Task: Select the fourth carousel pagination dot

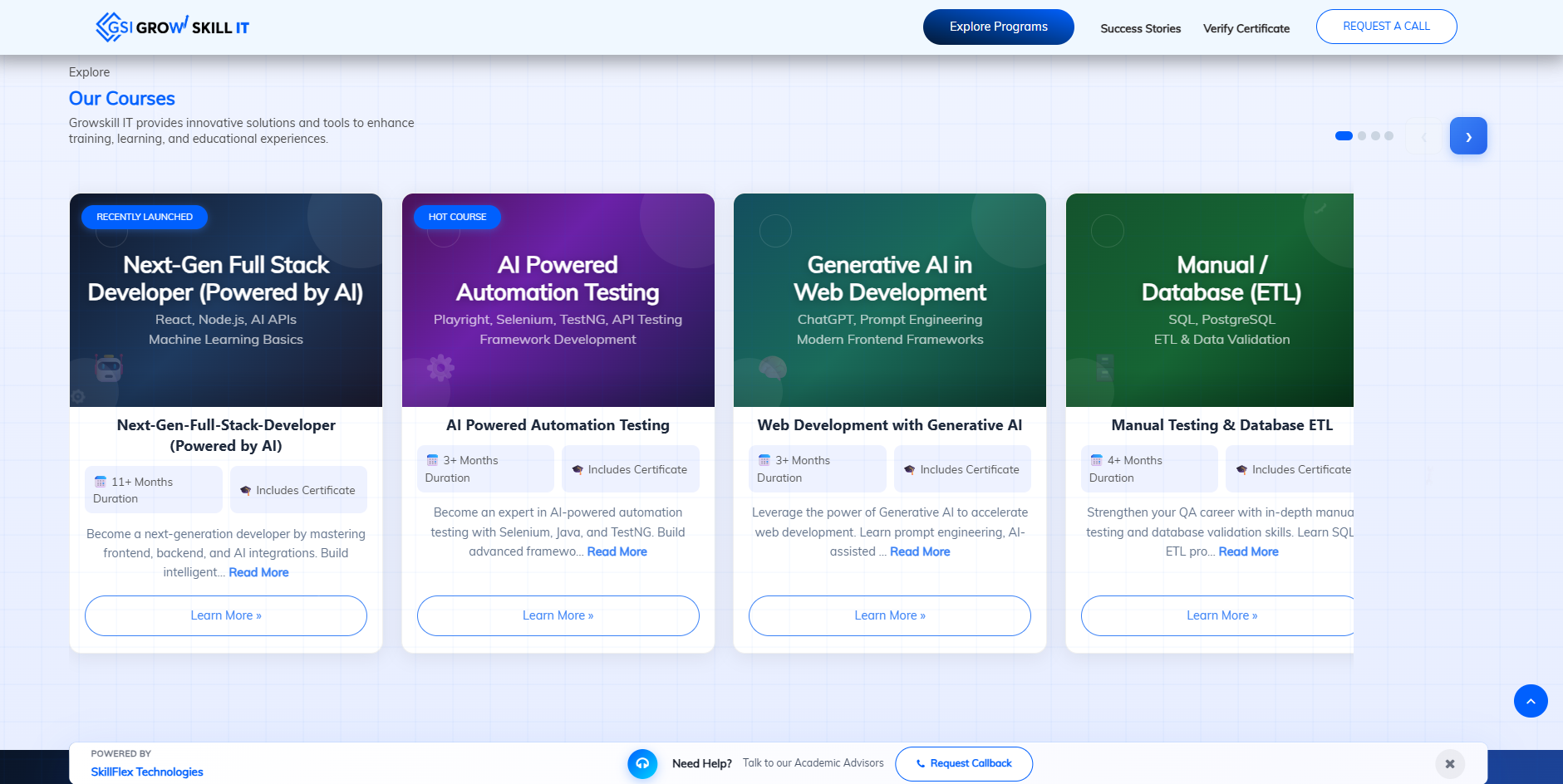Action: [x=1389, y=136]
